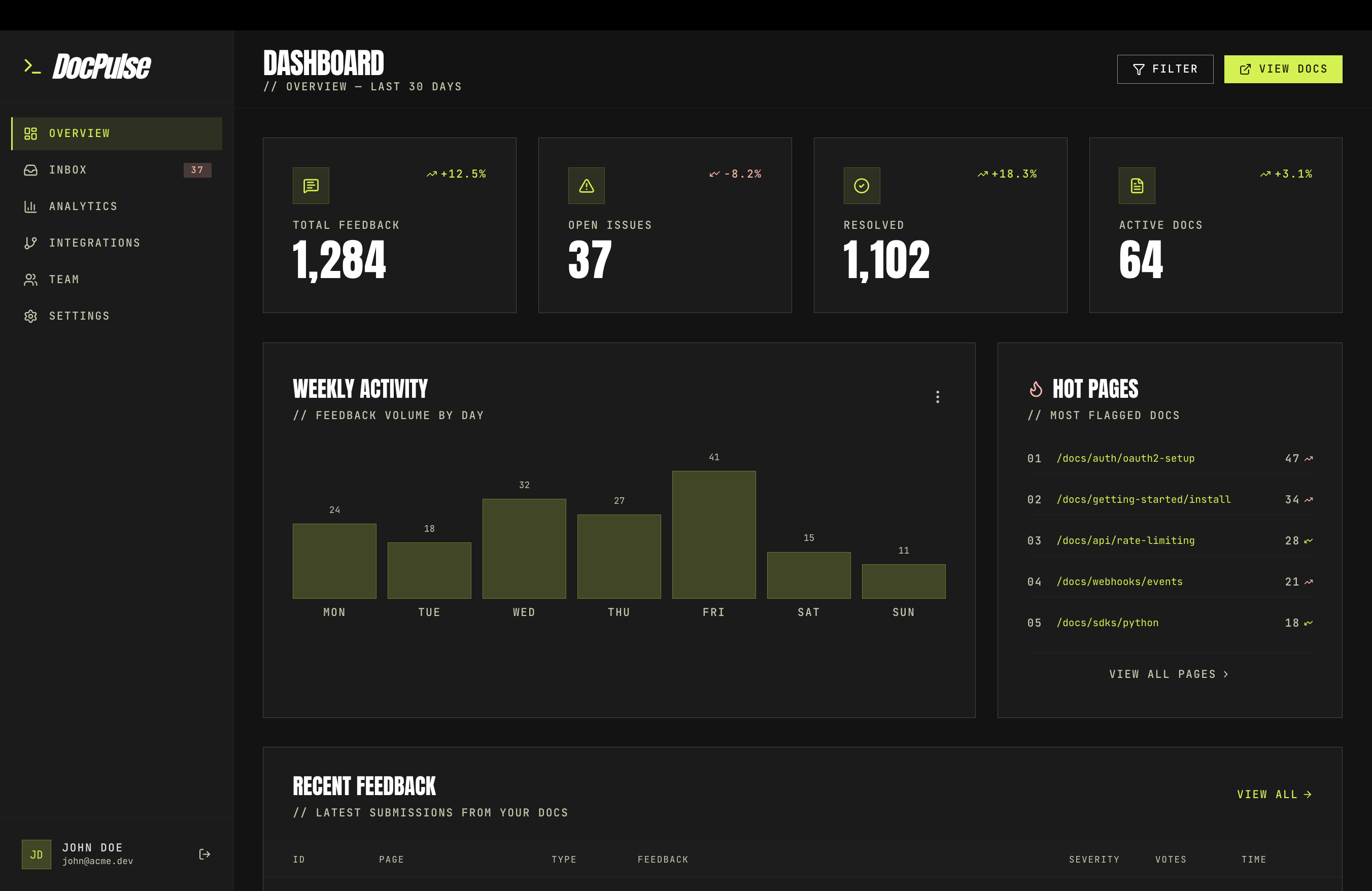Click the DocPulse terminal logo icon
Screen dimensions: 1372x891
[32, 66]
